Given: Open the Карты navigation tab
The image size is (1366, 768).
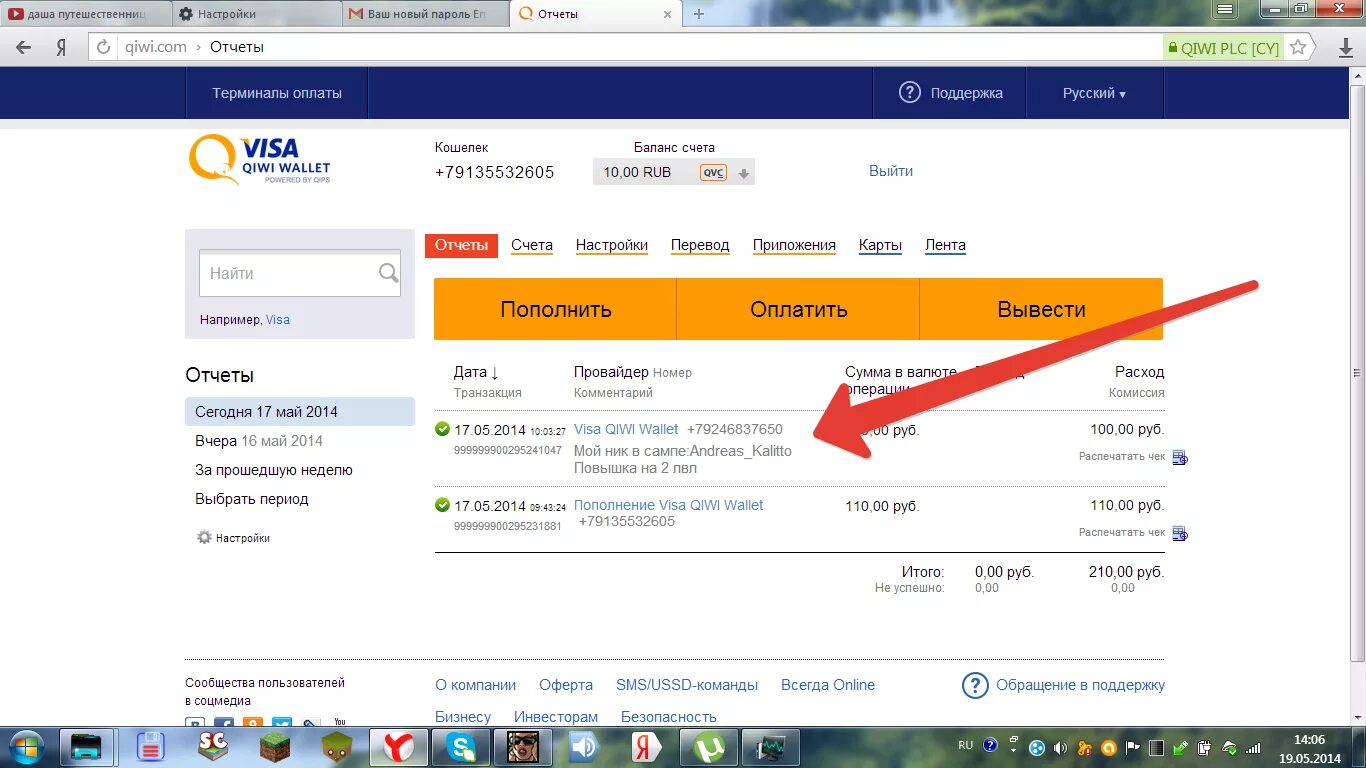Looking at the screenshot, I should (880, 245).
